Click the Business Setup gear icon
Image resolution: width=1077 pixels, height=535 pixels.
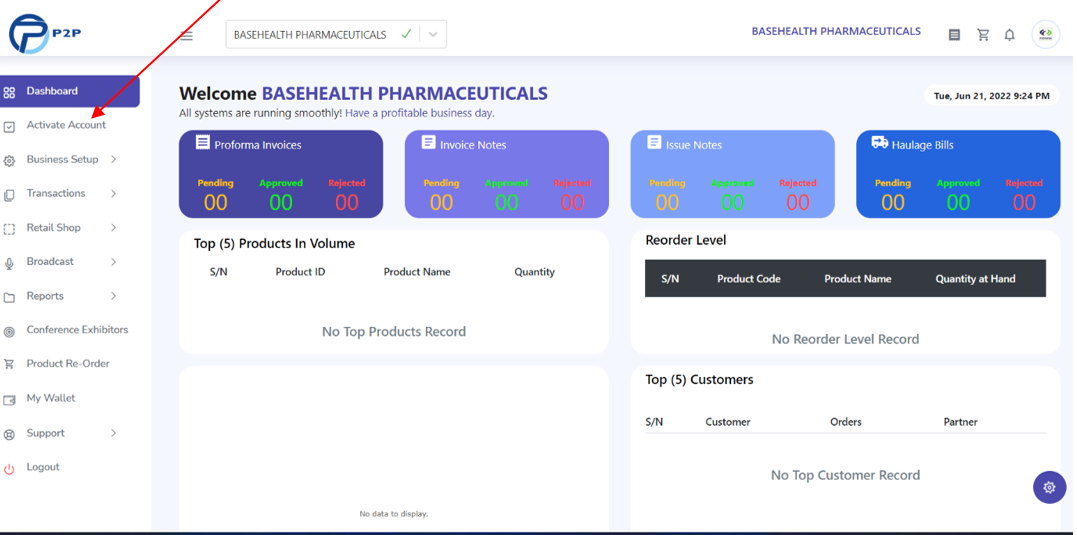9,161
